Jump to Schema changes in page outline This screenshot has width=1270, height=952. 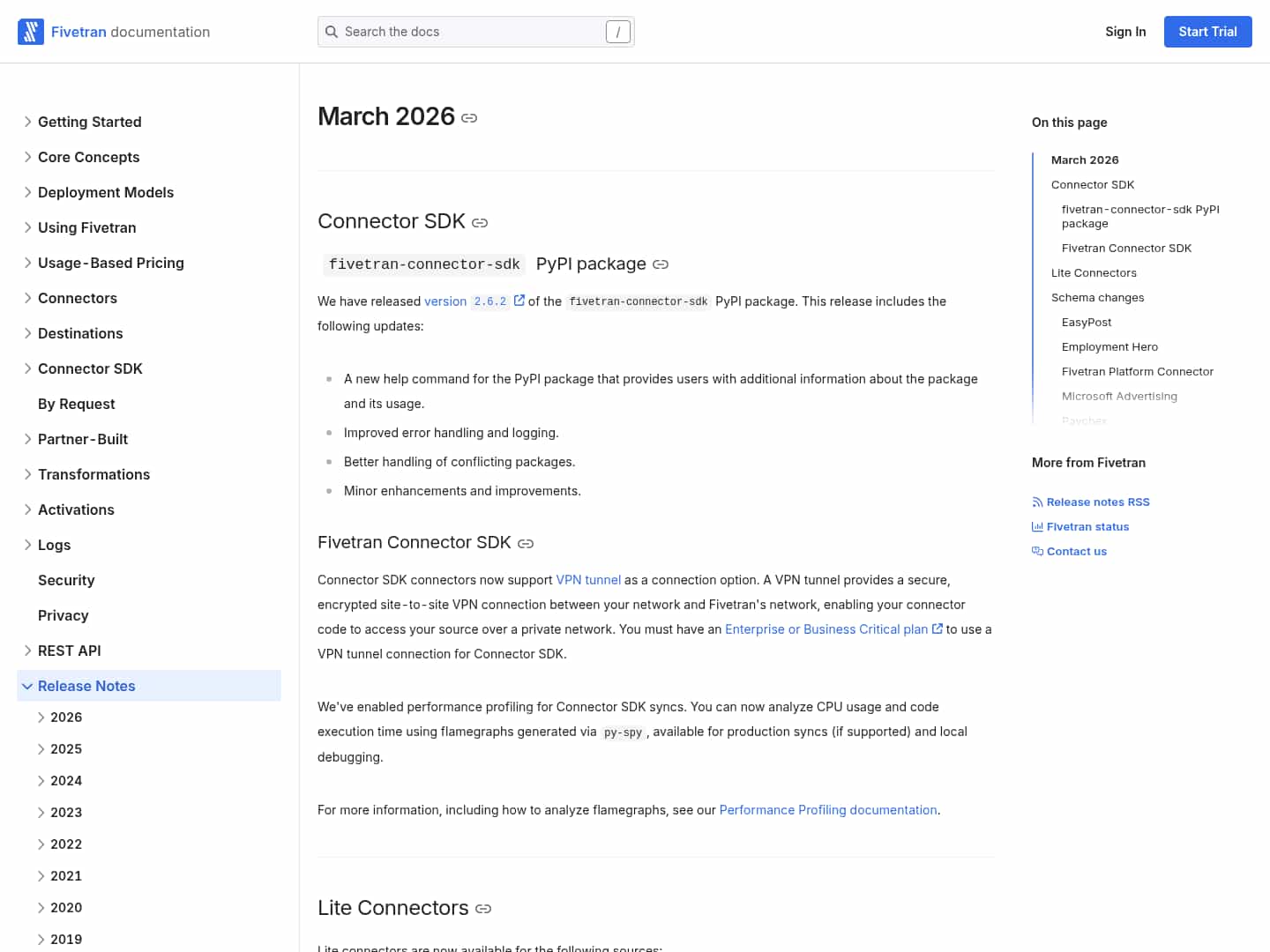click(1097, 298)
